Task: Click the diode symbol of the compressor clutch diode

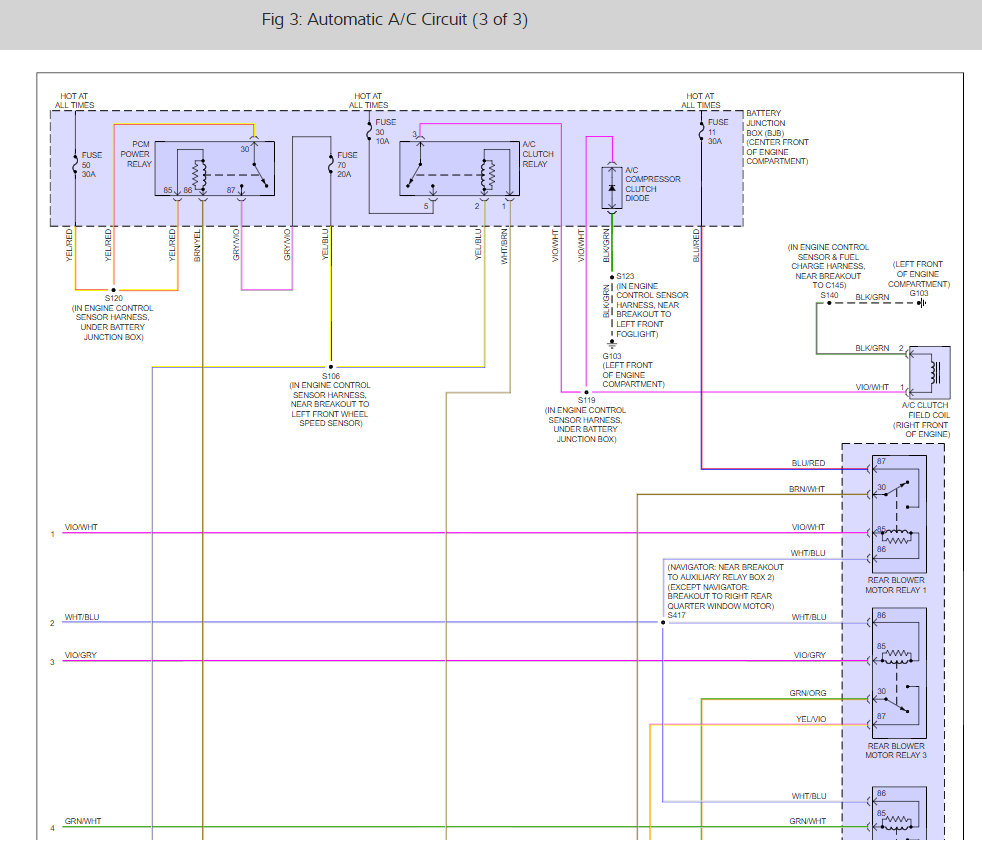Action: coord(612,188)
